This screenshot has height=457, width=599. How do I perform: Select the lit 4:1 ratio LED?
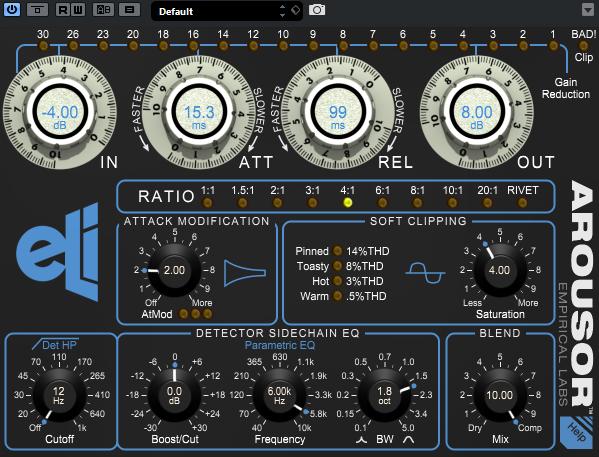tap(347, 203)
